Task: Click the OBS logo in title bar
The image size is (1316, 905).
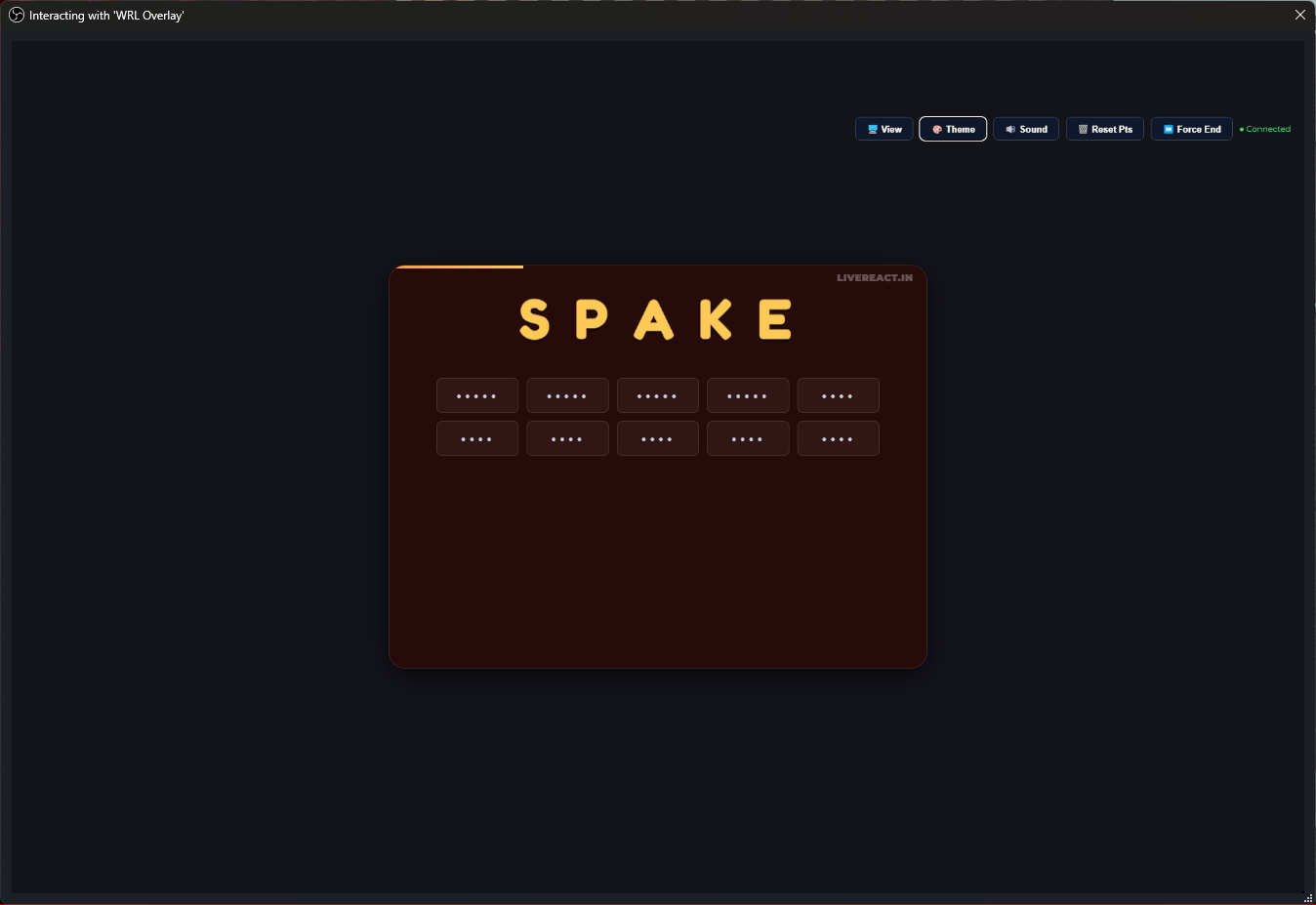Action: (17, 15)
